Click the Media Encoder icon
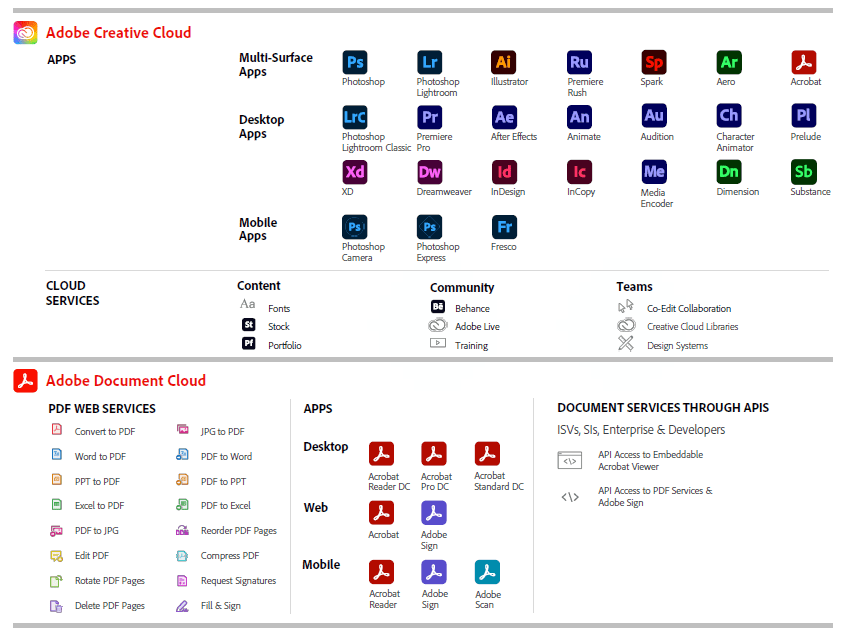The image size is (846, 635). pyautogui.click(x=654, y=172)
